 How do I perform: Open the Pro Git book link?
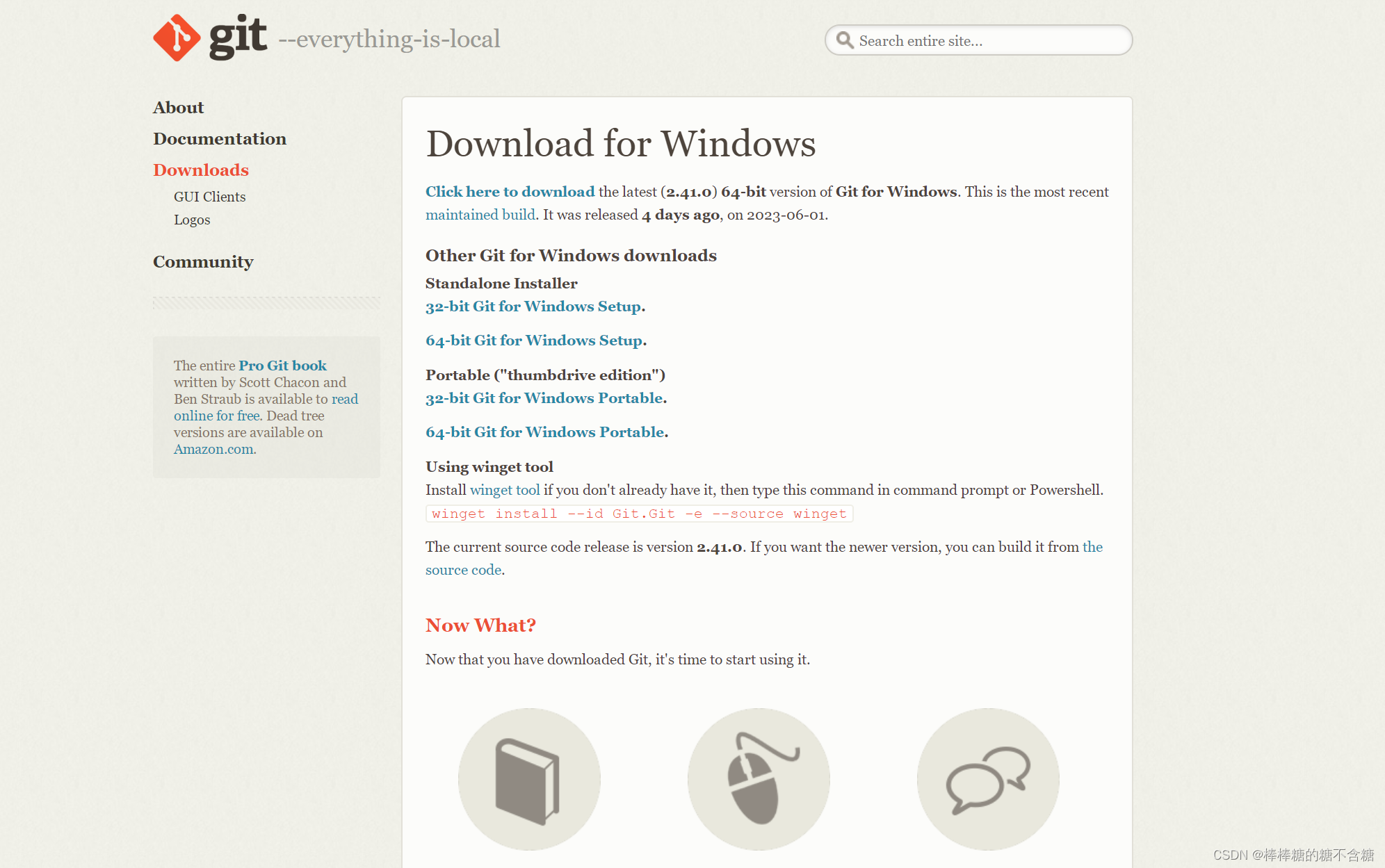click(x=282, y=366)
